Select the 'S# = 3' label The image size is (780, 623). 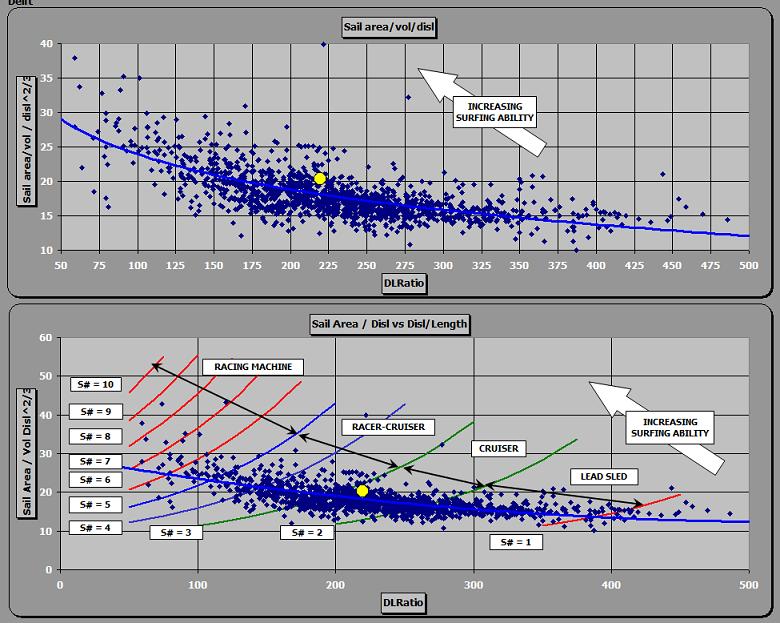pos(176,532)
